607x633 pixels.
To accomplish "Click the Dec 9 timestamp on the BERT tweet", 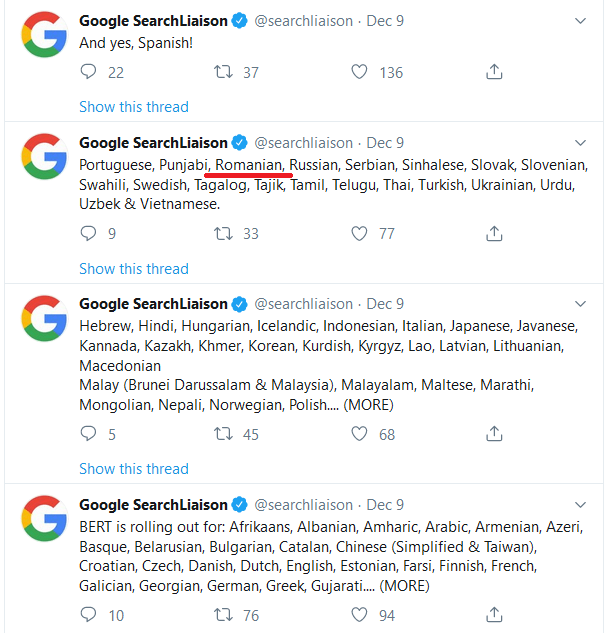I will (385, 505).
